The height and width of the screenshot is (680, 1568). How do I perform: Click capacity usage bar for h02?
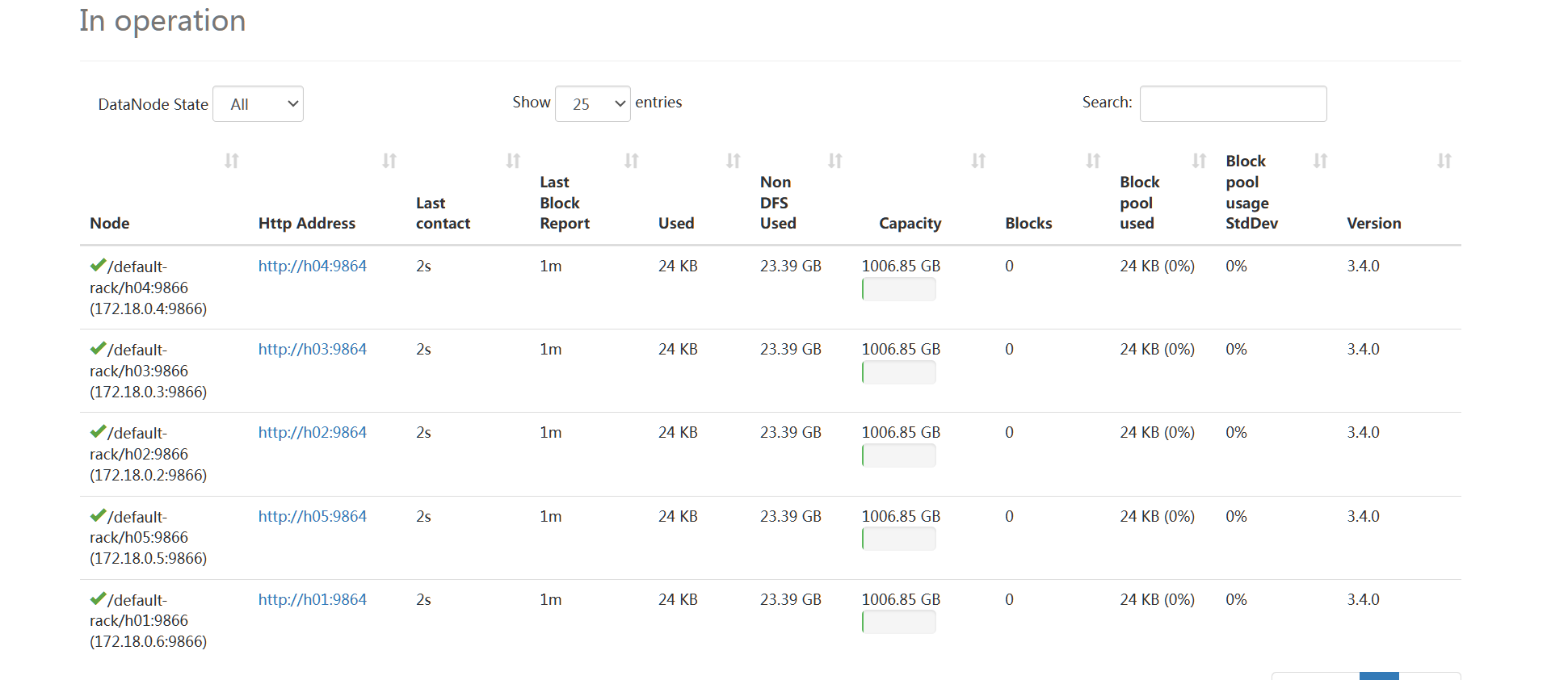click(899, 455)
